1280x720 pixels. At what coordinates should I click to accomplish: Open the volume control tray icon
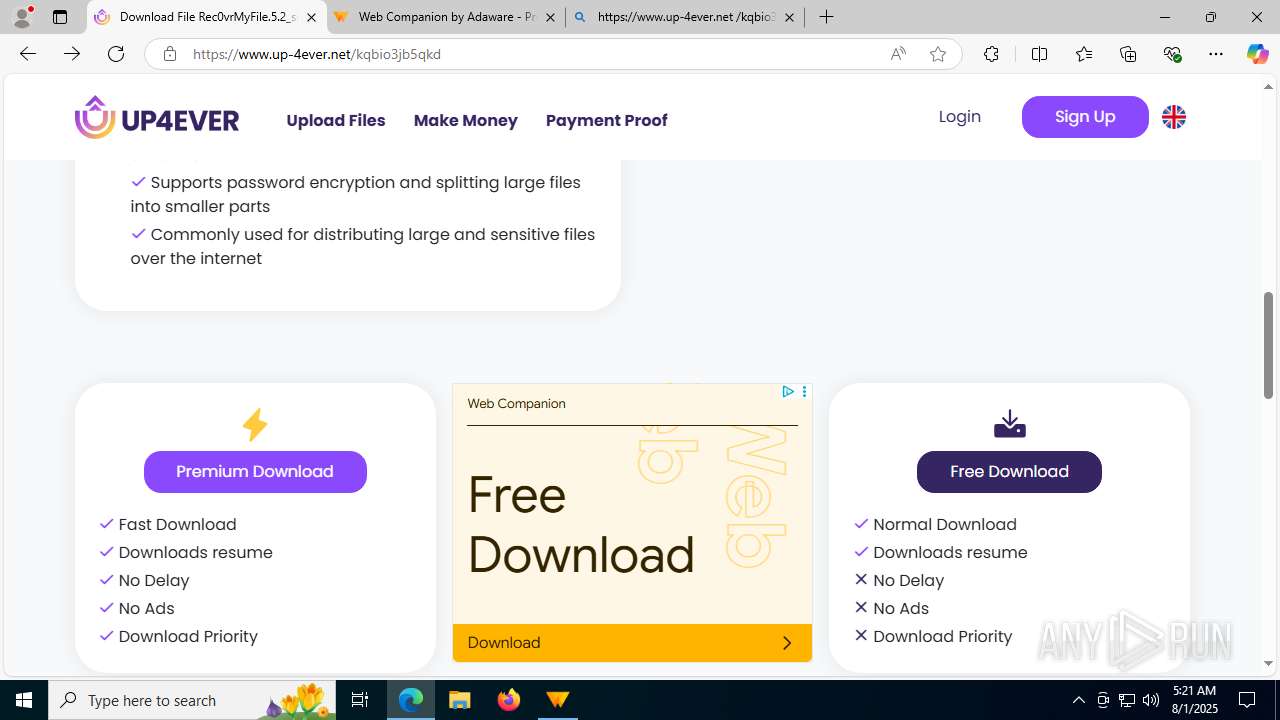click(1150, 700)
